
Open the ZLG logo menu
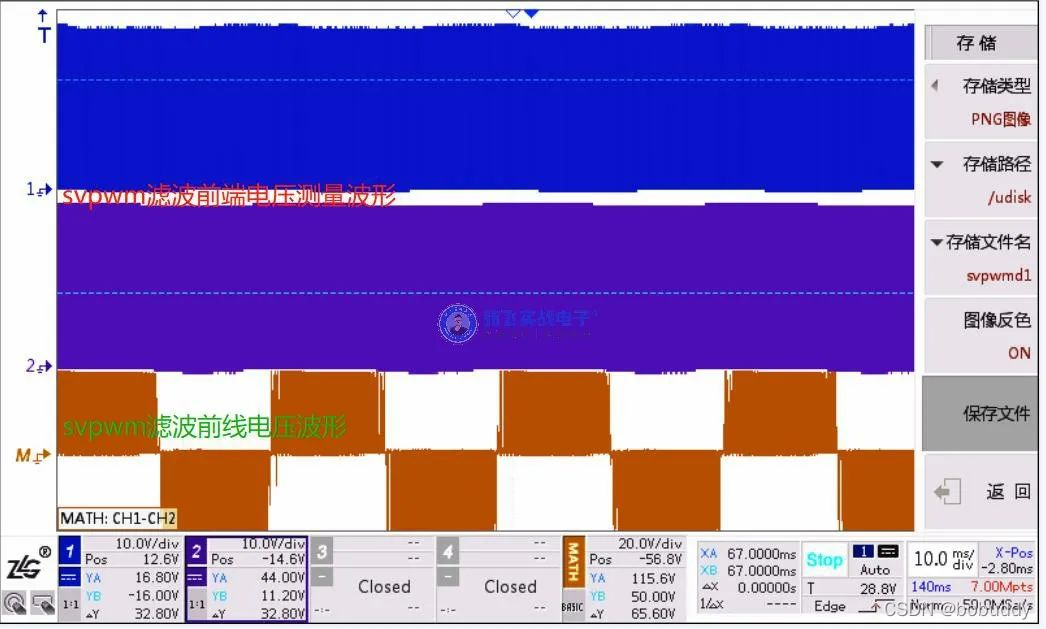28,564
